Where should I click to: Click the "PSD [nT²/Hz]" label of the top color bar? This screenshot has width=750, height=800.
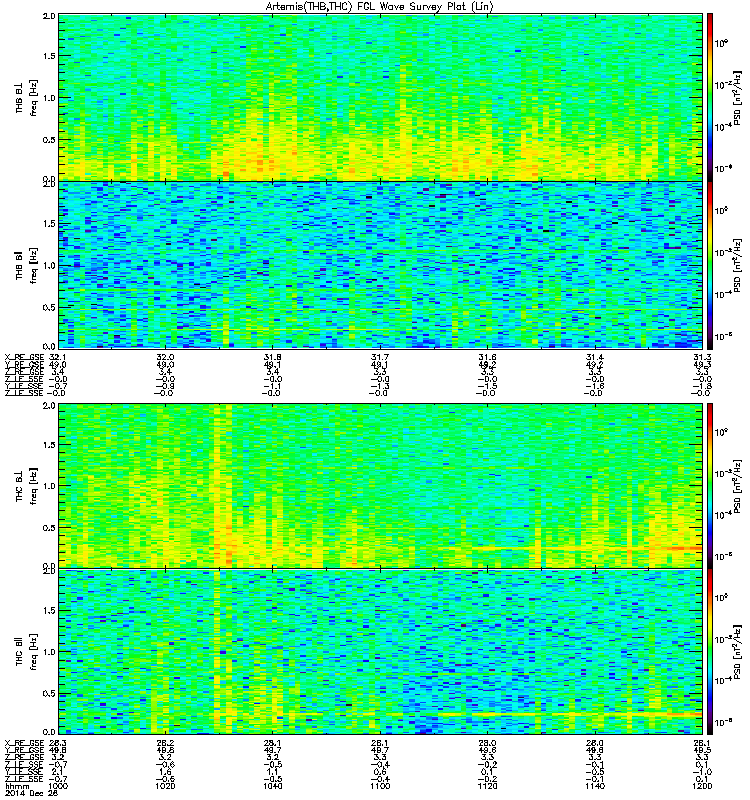click(738, 97)
